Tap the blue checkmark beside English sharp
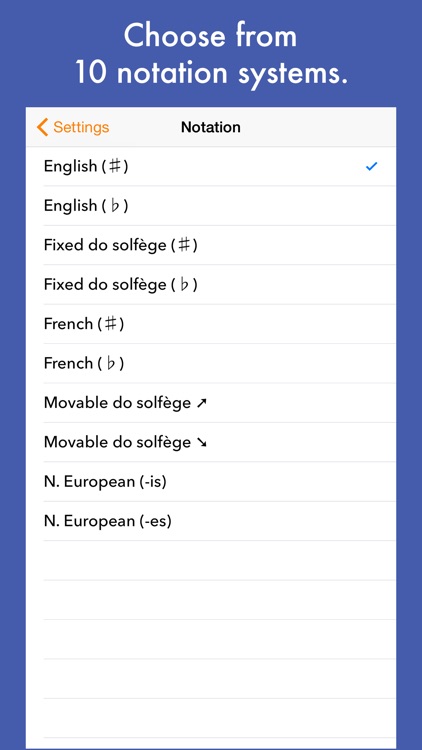422x750 pixels. coord(371,166)
